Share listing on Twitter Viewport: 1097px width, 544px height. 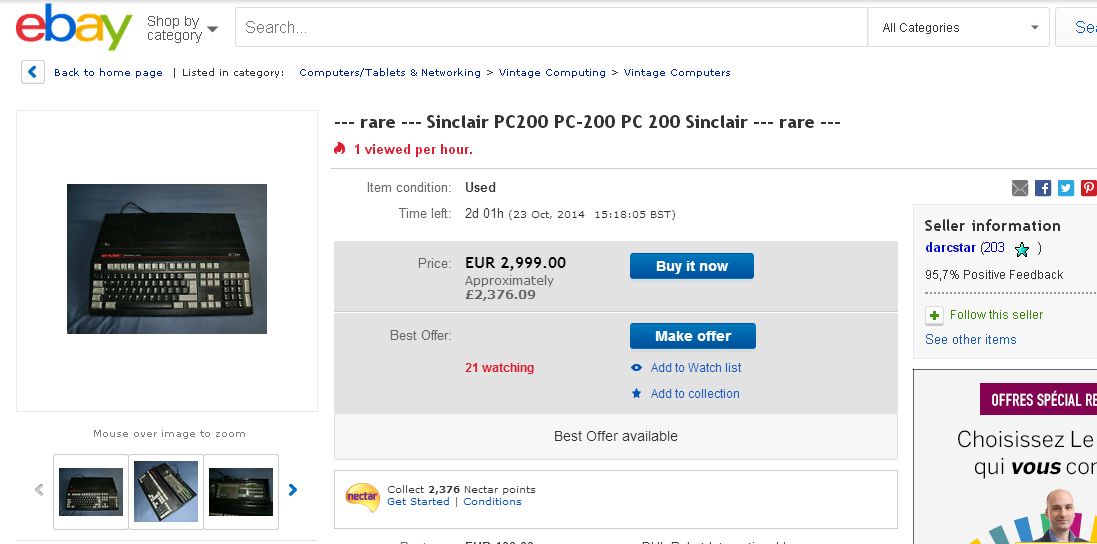click(1066, 188)
